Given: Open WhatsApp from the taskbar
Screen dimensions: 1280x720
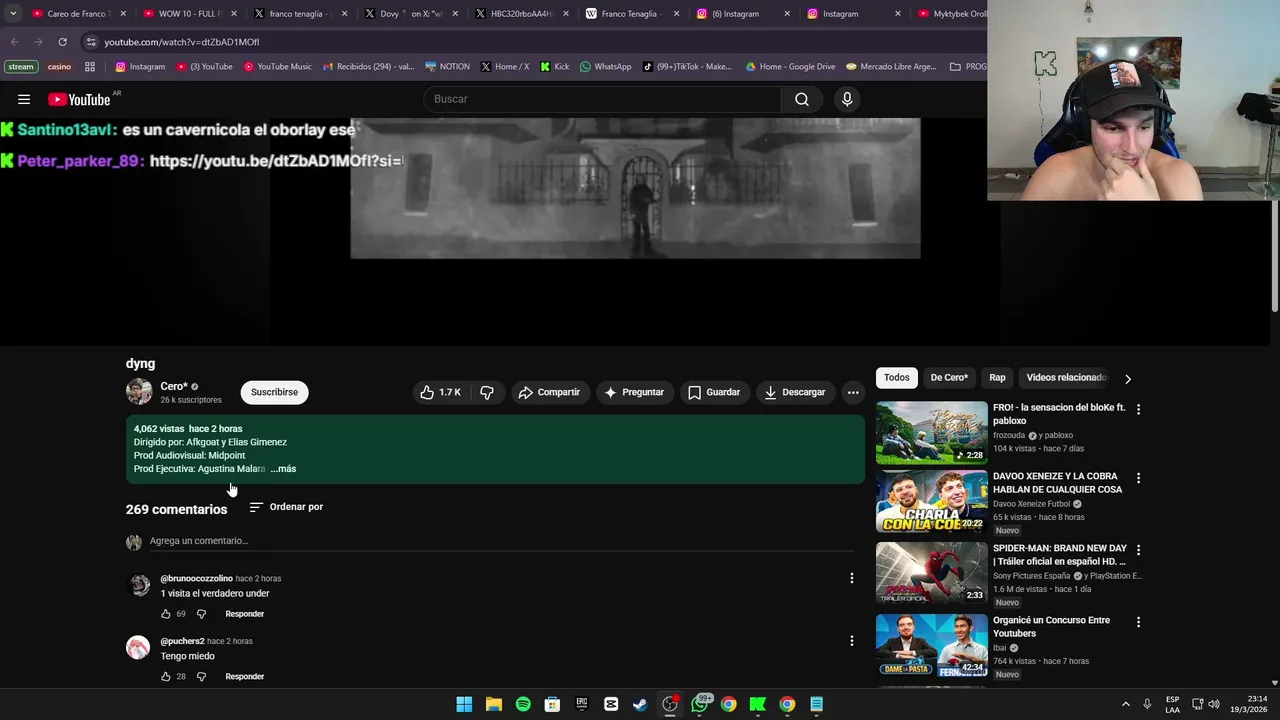Looking at the screenshot, I should 699,704.
